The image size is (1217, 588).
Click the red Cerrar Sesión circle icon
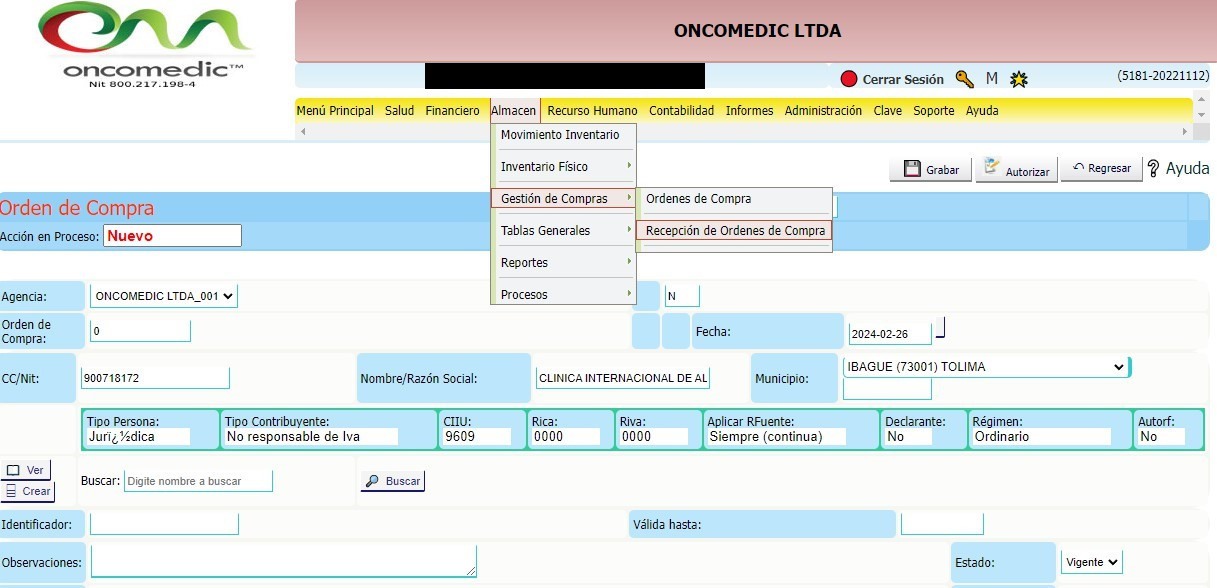(x=849, y=79)
